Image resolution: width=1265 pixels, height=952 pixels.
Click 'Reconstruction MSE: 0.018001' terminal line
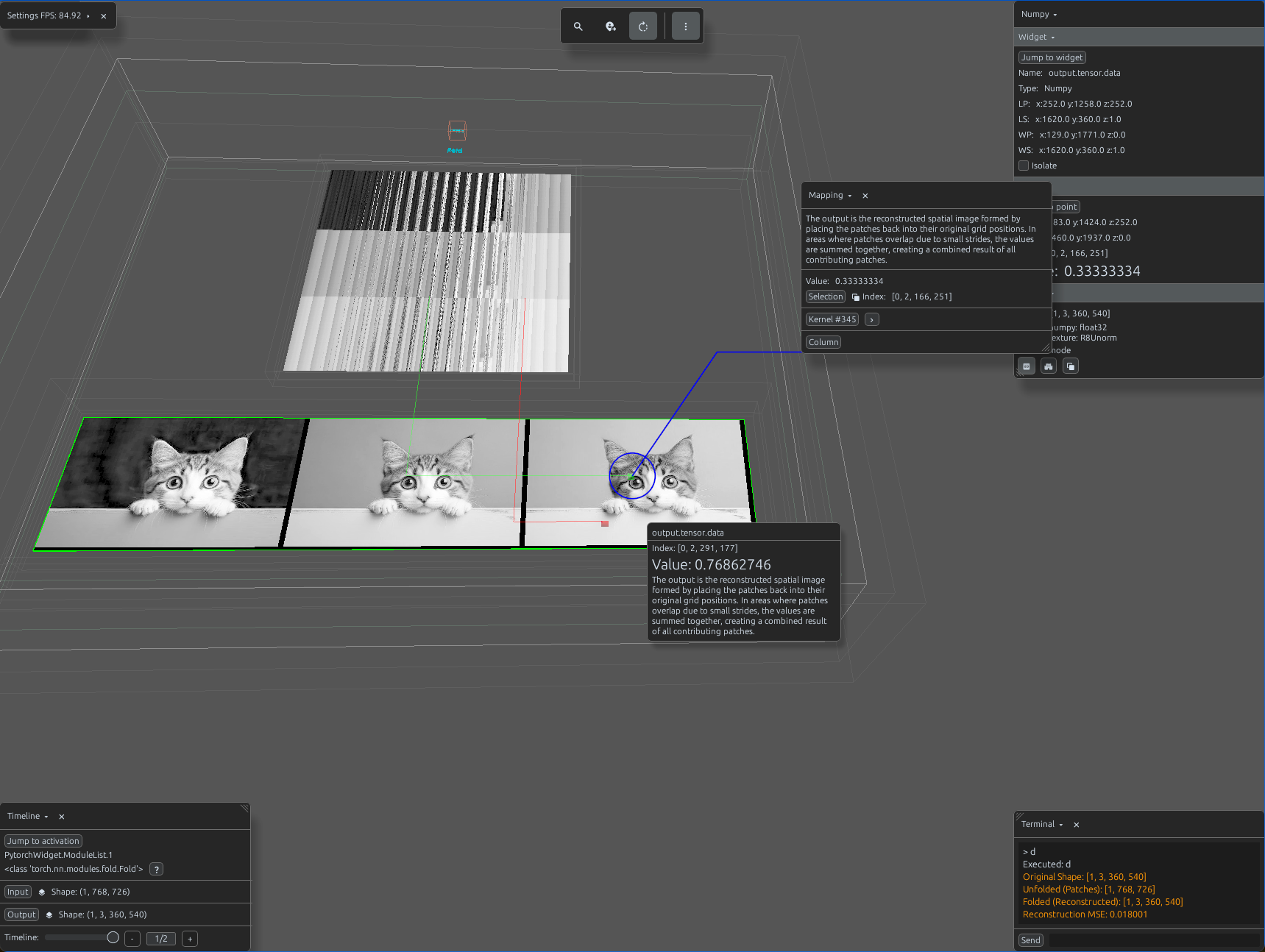1085,914
